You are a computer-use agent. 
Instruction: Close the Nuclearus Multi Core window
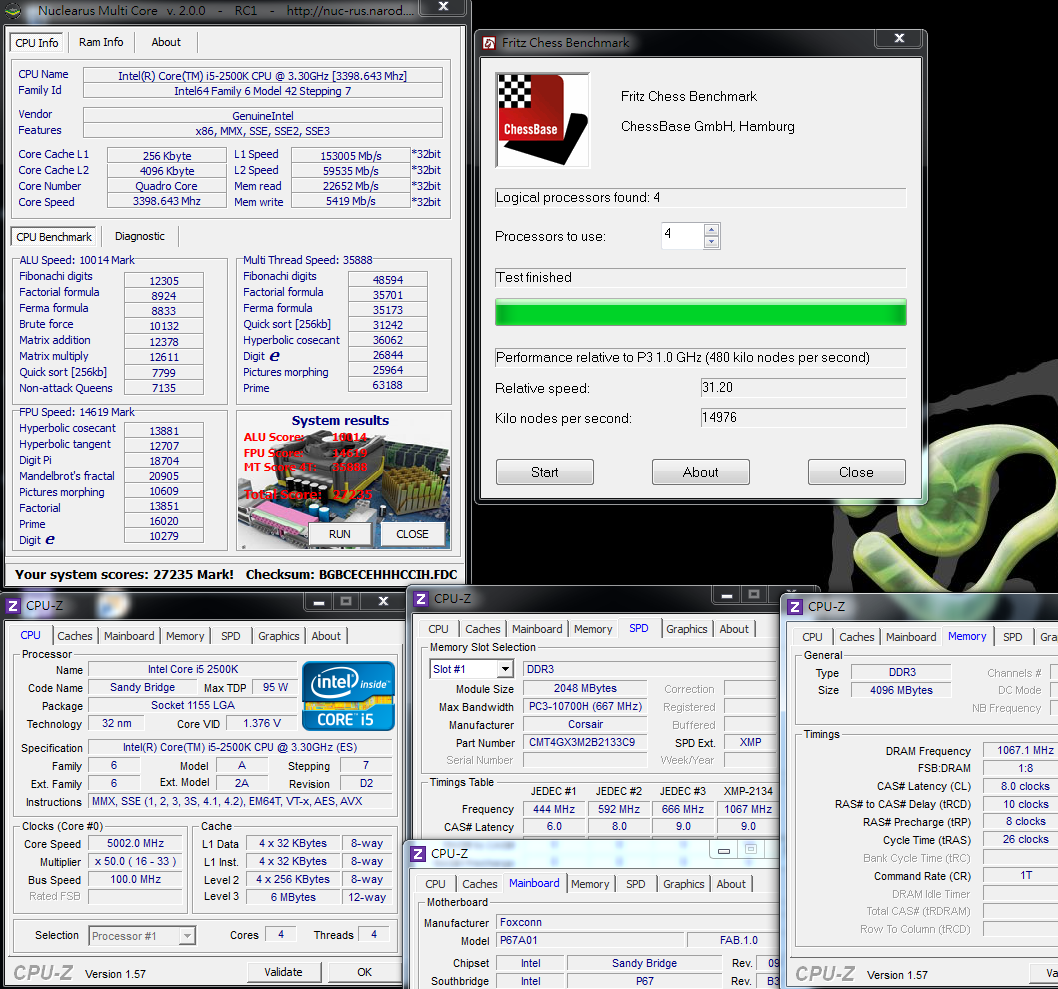pos(443,7)
